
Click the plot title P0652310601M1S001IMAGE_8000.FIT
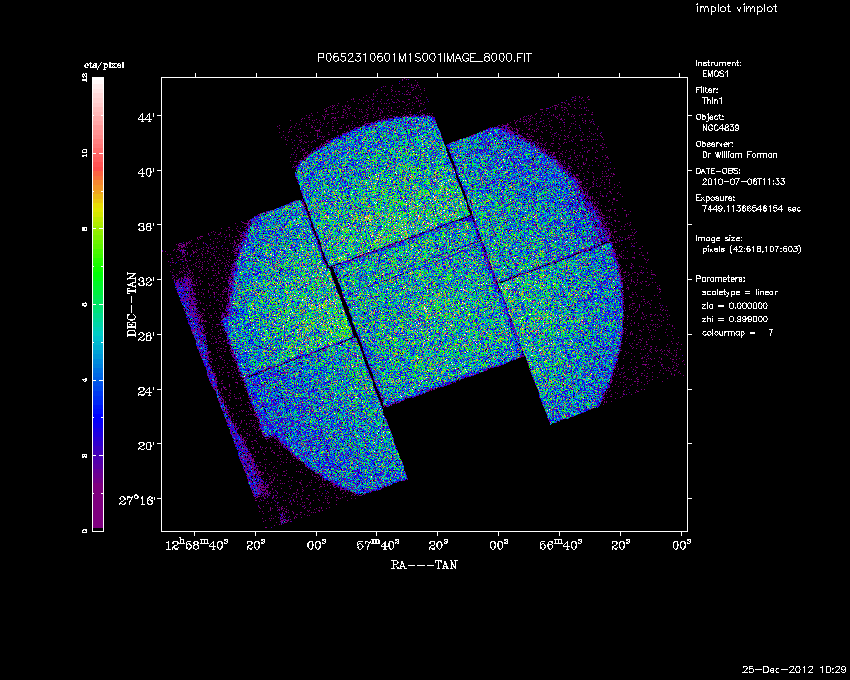(424, 57)
